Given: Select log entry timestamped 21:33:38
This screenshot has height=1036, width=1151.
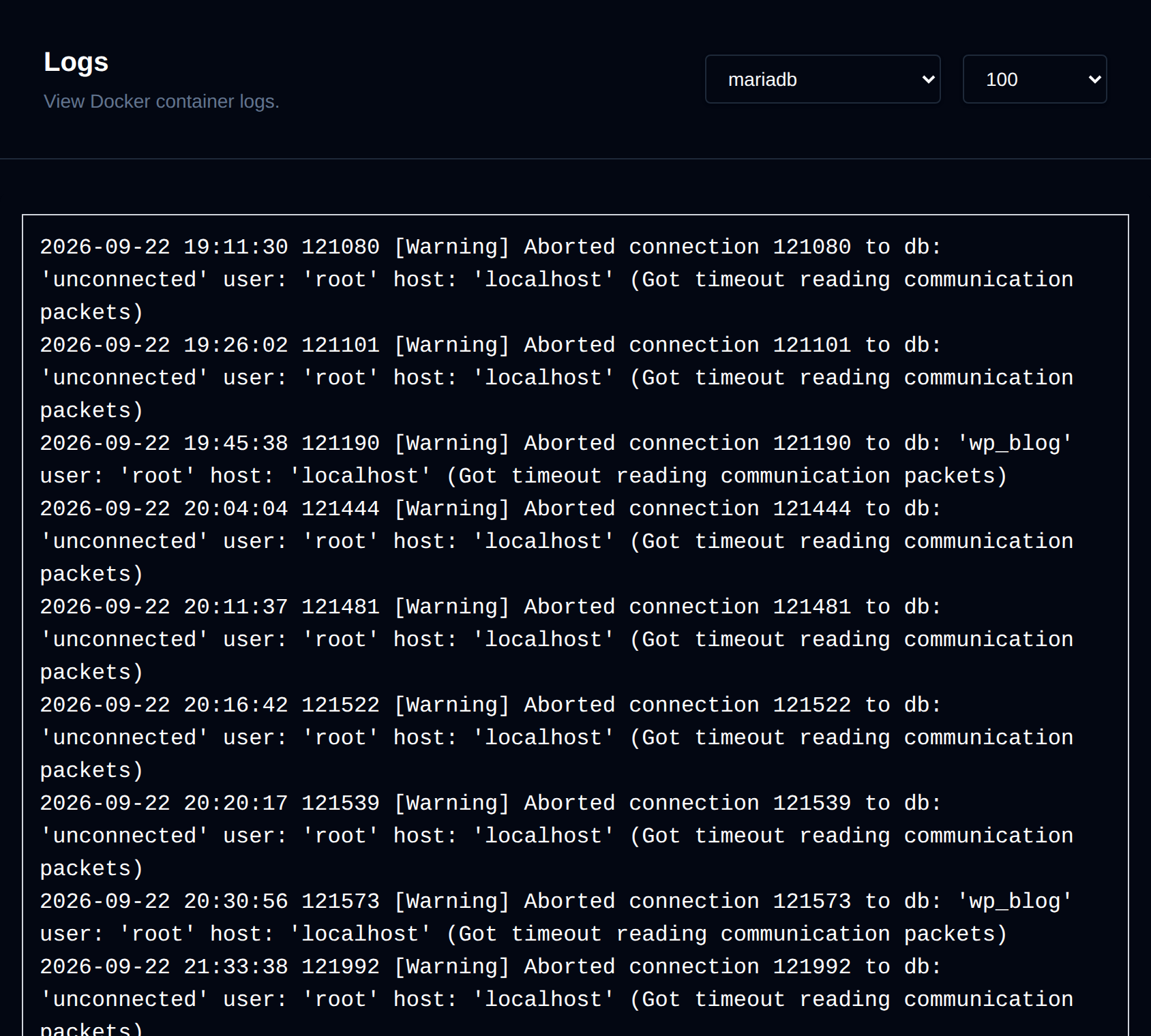Looking at the screenshot, I should [x=556, y=994].
